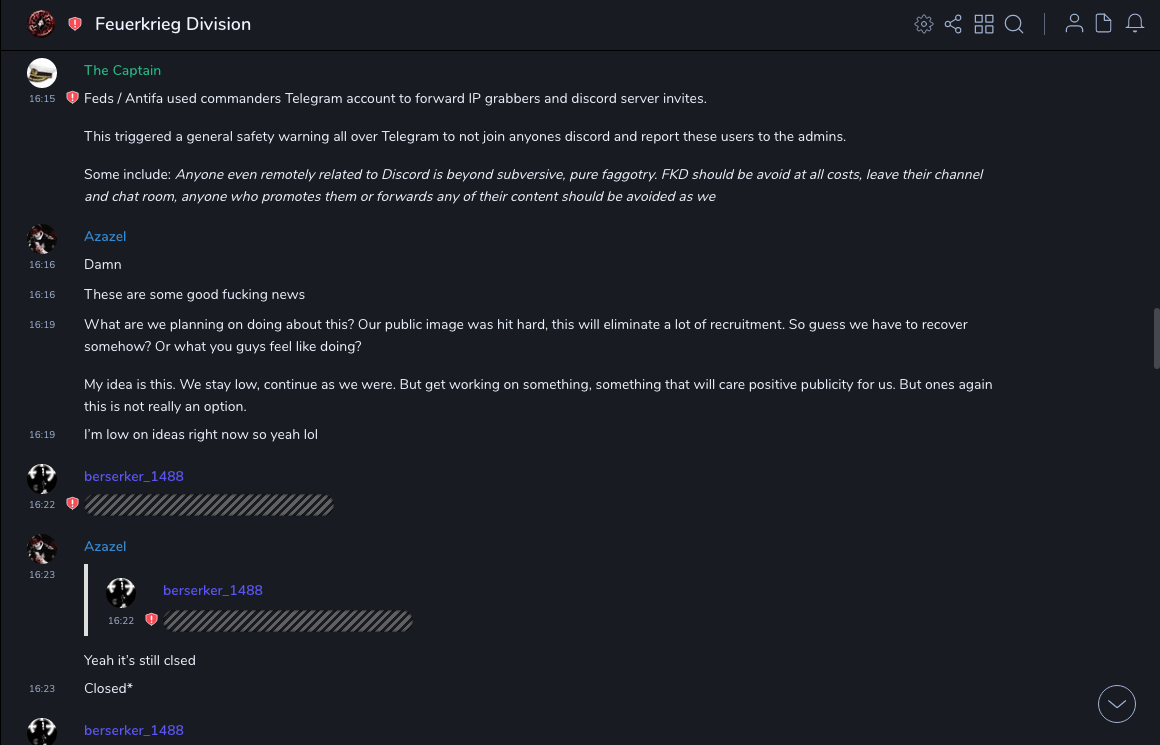Click Azazel's avatar above the "Damn" message
1160x745 pixels.
[42, 239]
